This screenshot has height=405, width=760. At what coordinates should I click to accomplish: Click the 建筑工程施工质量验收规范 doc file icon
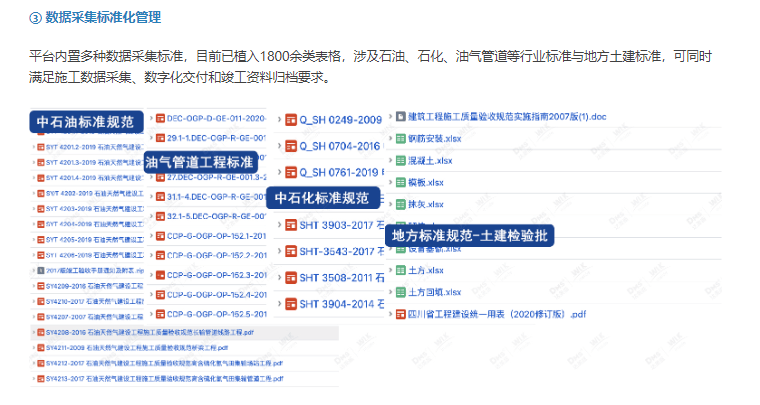click(x=399, y=116)
